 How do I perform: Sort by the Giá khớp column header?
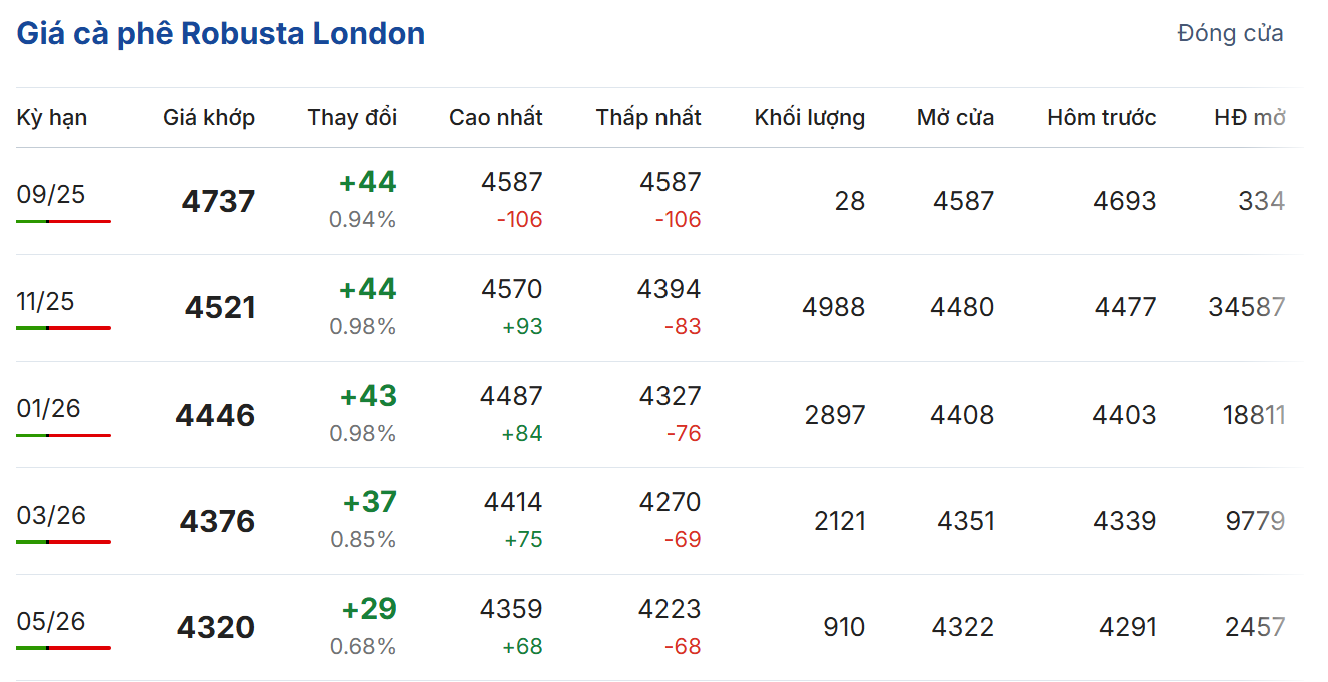coord(209,118)
